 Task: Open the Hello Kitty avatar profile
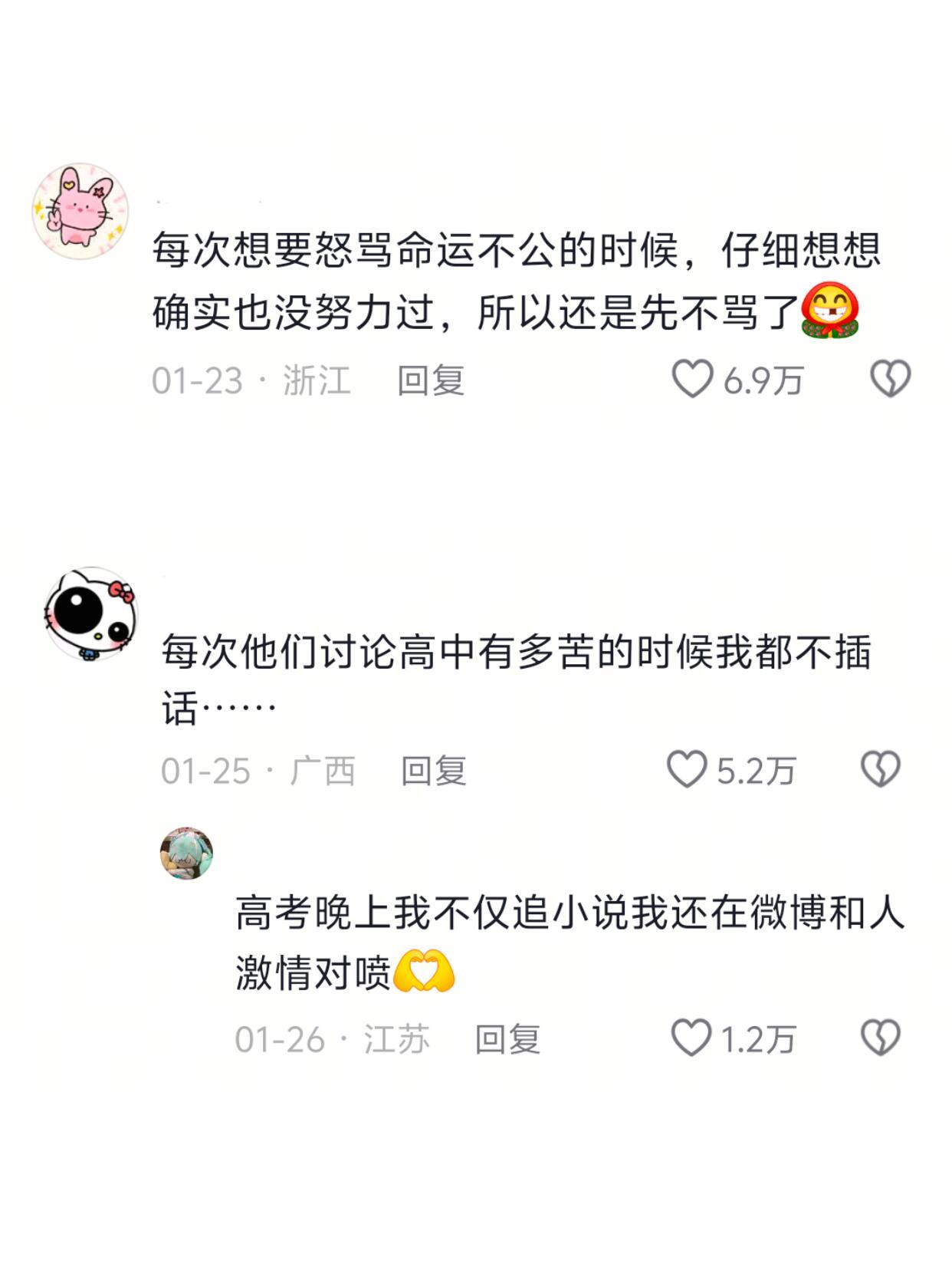pos(90,614)
